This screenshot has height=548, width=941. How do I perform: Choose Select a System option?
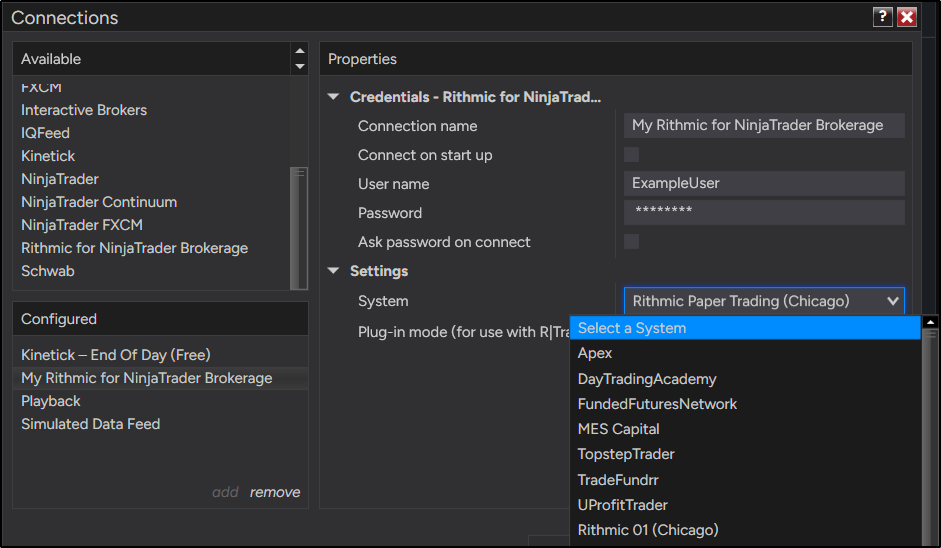(x=745, y=328)
